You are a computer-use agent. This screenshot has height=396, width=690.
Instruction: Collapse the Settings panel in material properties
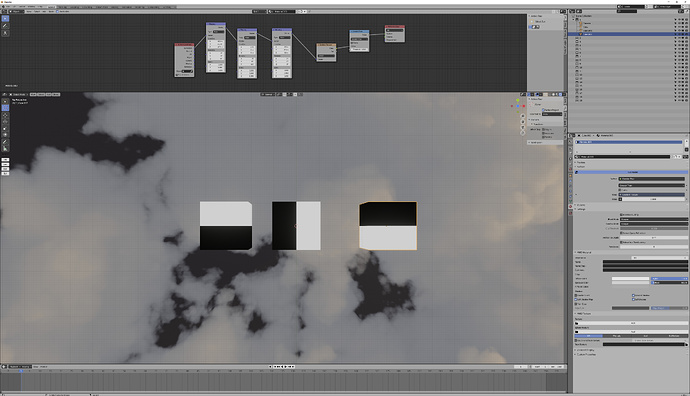click(x=576, y=209)
